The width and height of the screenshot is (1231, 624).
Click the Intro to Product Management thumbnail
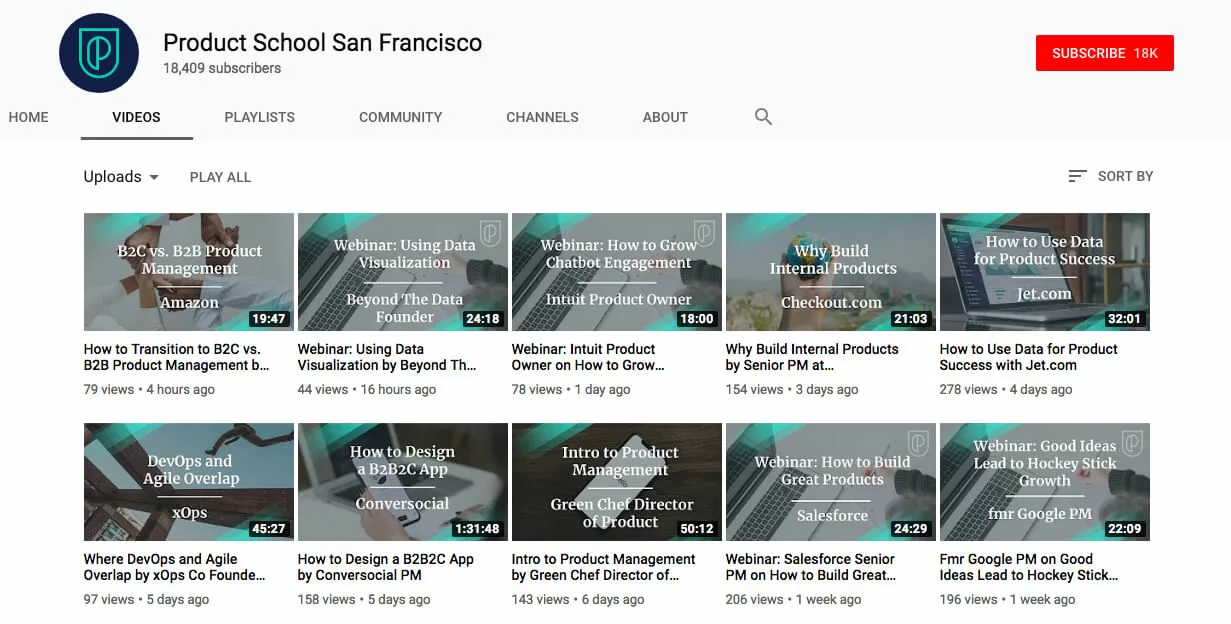(617, 482)
